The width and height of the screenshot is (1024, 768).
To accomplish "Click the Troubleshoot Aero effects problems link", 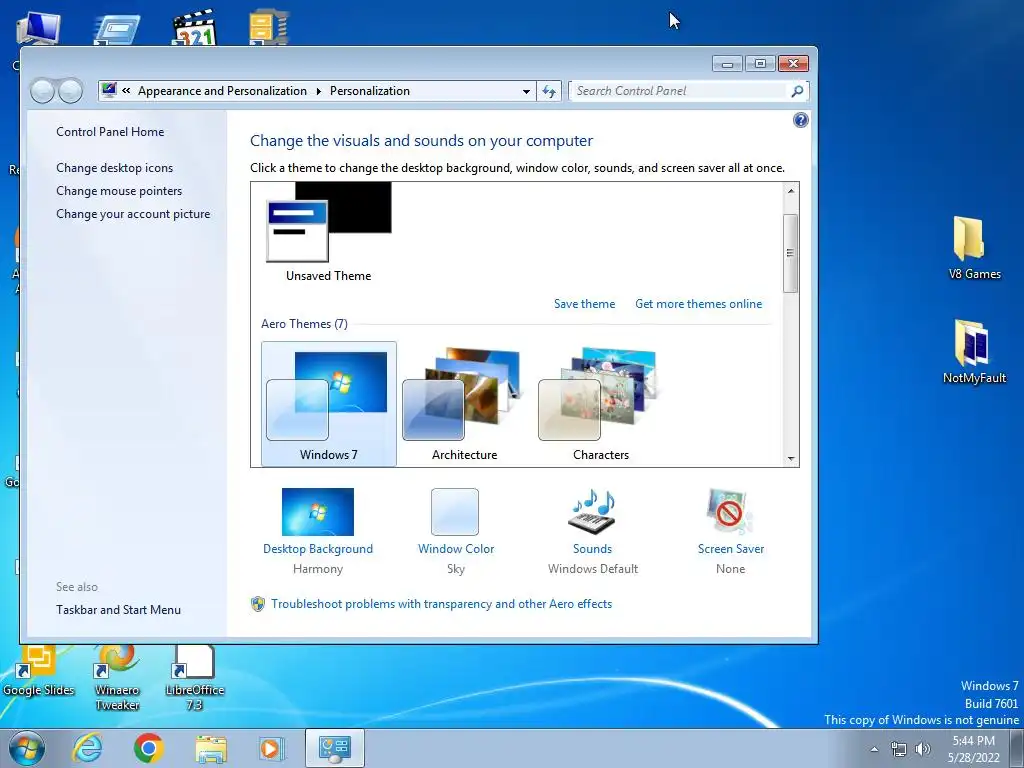I will point(441,604).
